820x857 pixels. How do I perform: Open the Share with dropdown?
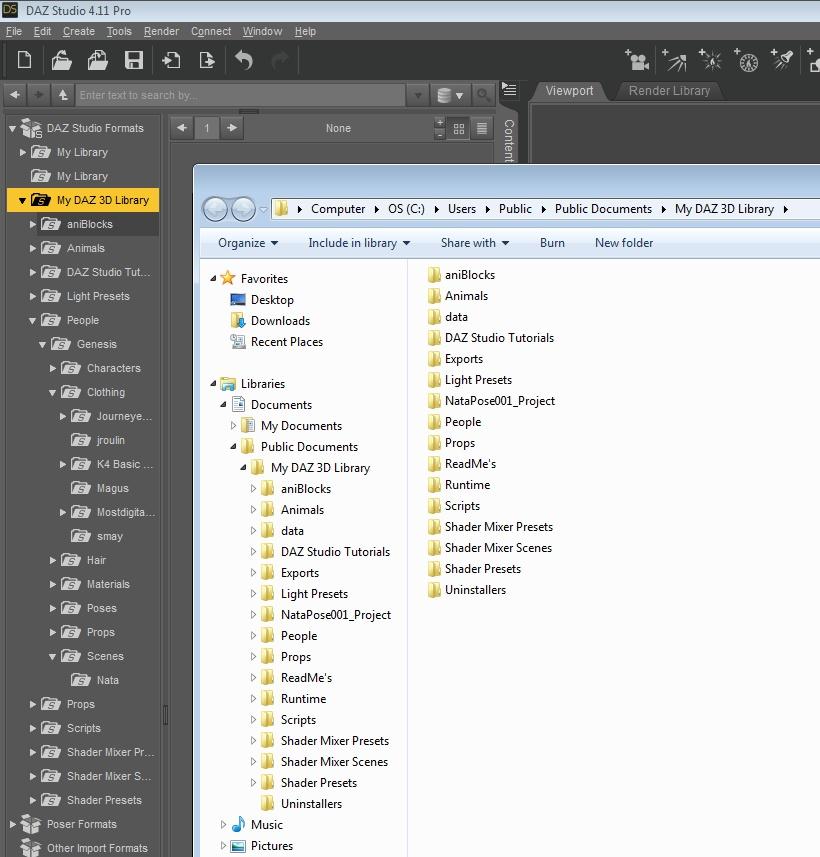pyautogui.click(x=473, y=243)
